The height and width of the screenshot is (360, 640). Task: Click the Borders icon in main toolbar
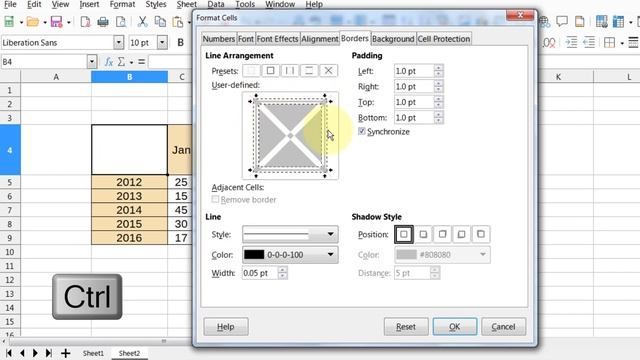pyautogui.click(x=609, y=42)
